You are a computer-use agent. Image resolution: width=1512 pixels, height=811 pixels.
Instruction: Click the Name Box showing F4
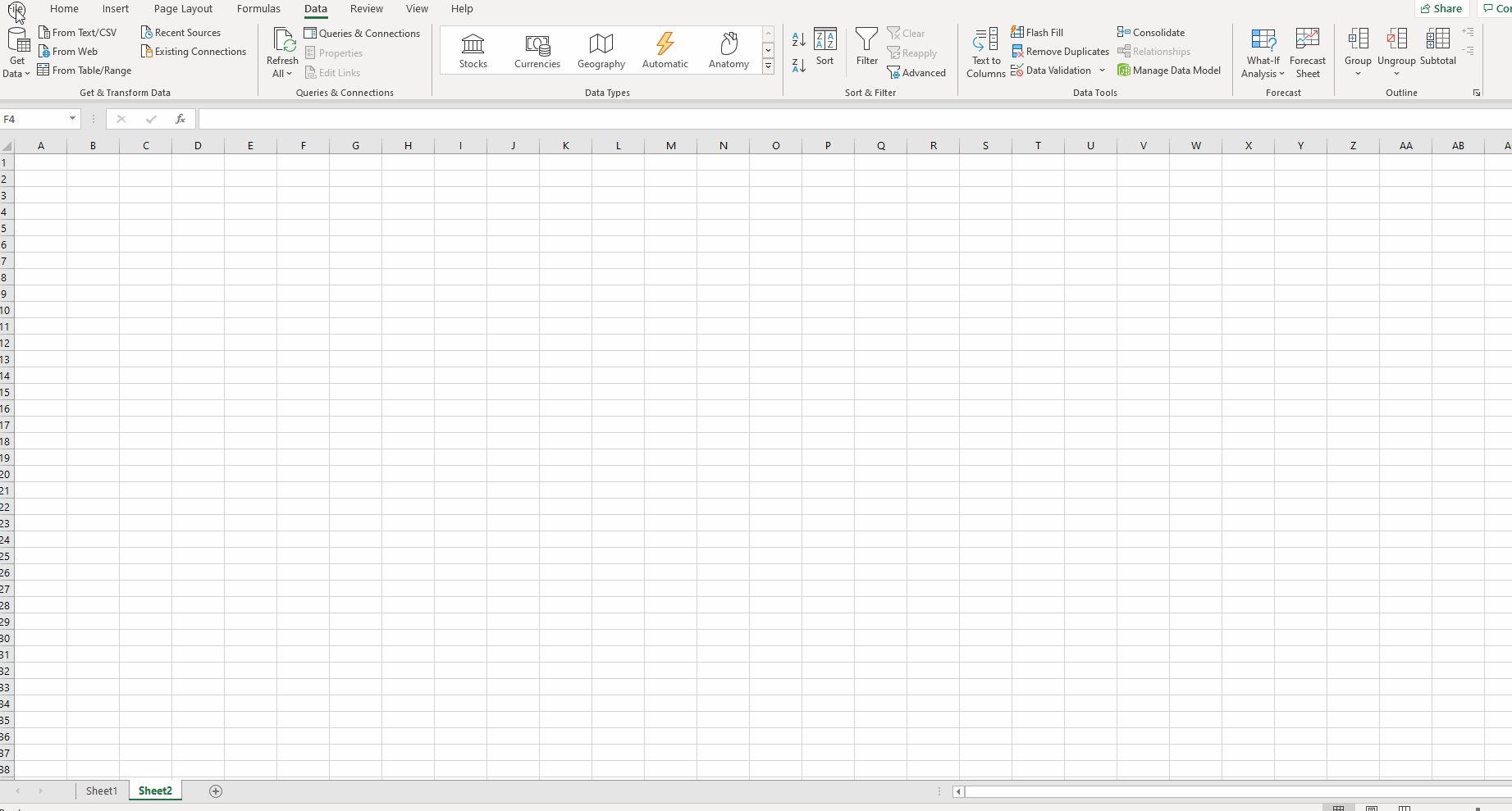(33, 119)
